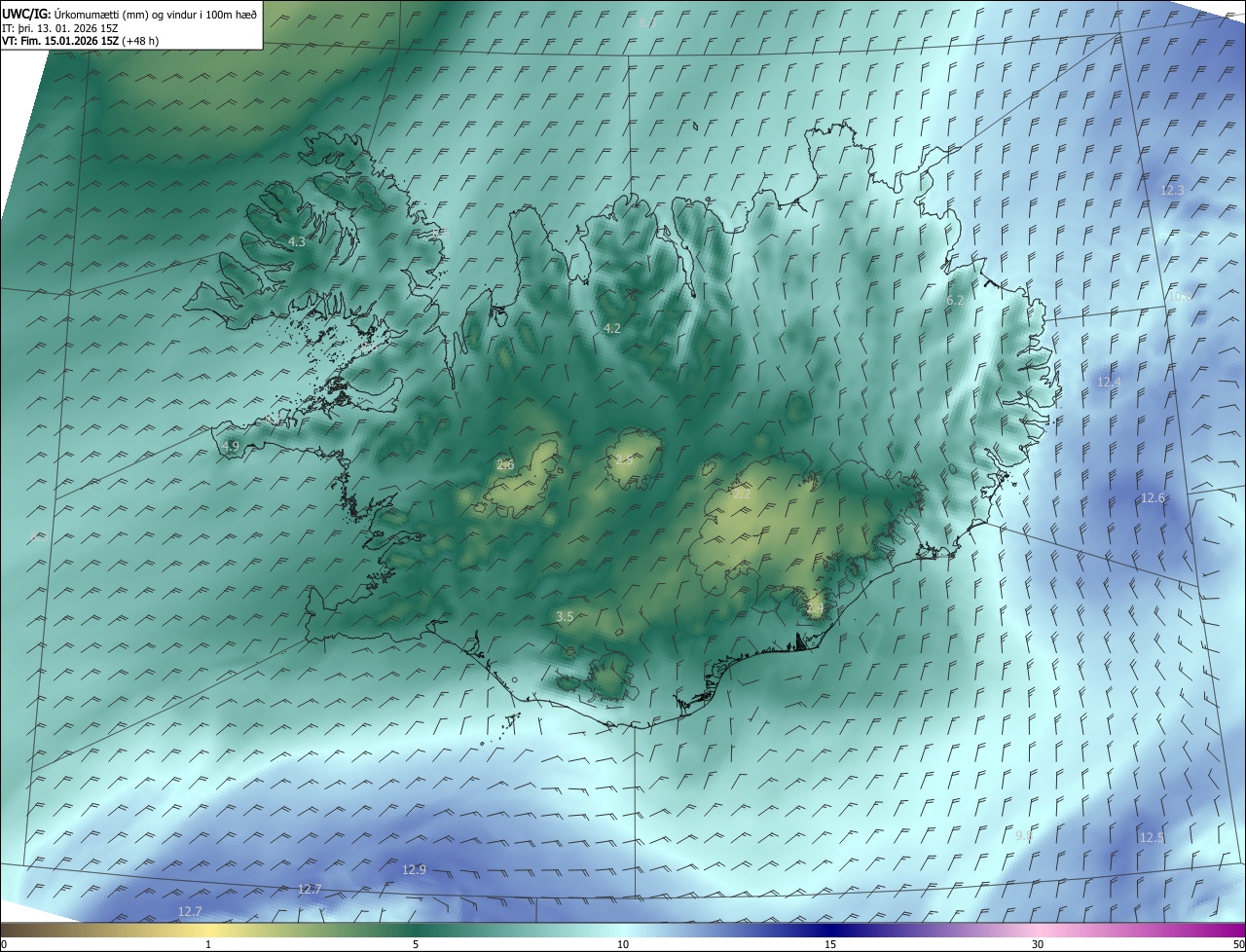The height and width of the screenshot is (952, 1246).
Task: Click the '5' tick on the color scale
Action: coord(416,944)
